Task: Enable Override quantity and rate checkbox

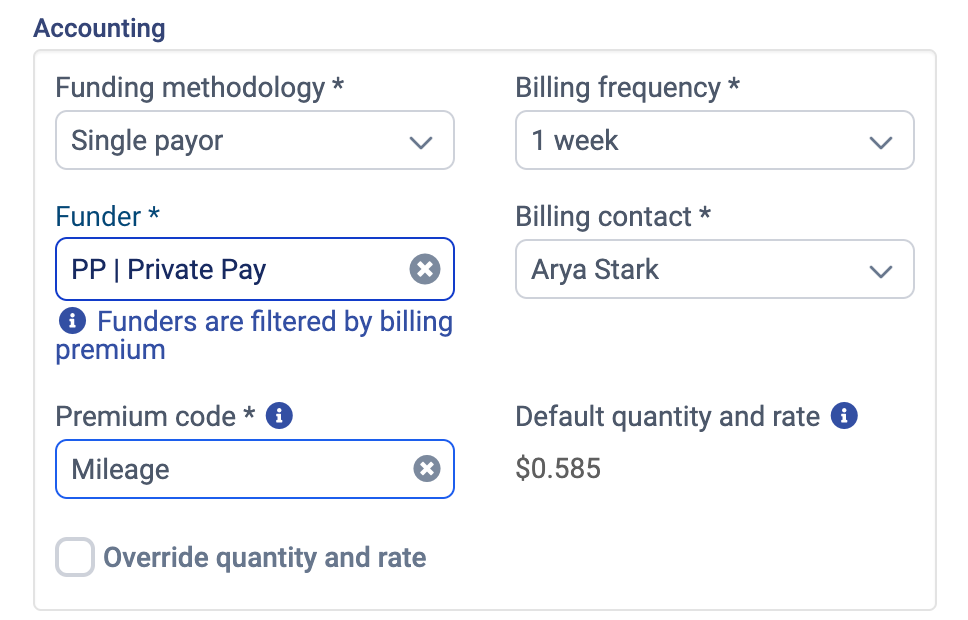Action: coord(75,557)
